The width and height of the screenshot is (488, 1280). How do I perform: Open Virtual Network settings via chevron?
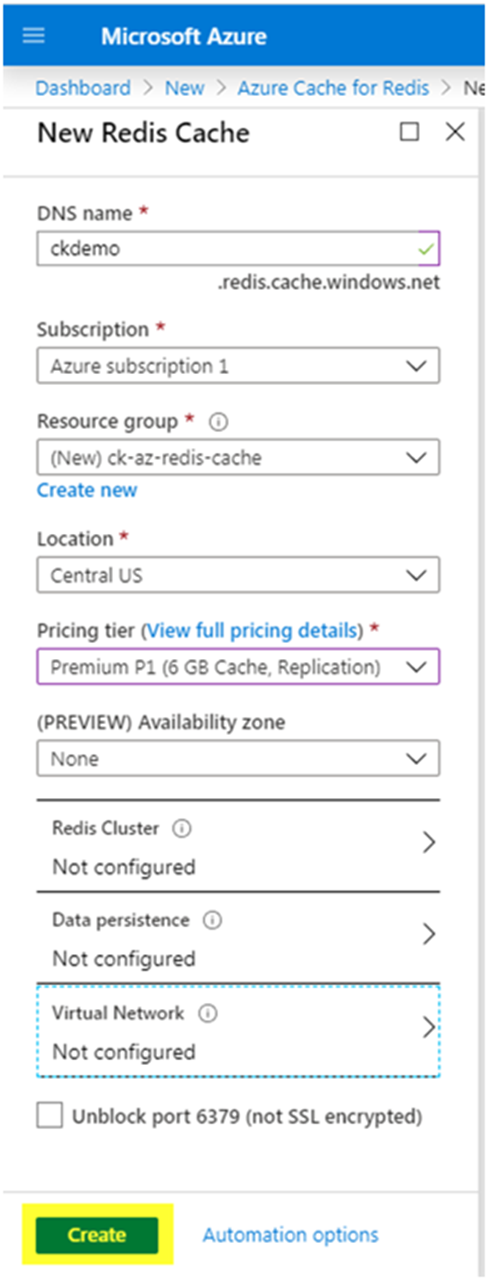(429, 1027)
